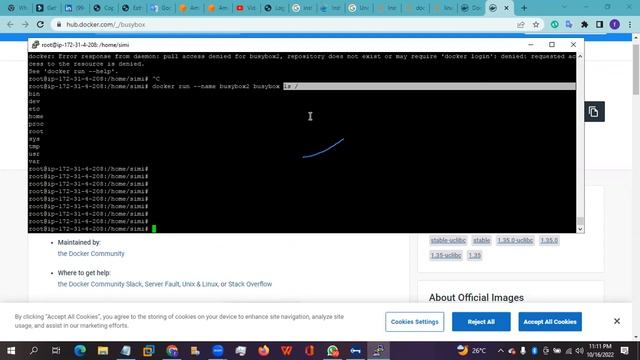Open Chrome three-dot menu
This screenshot has width=640, height=360.
click(630, 24)
